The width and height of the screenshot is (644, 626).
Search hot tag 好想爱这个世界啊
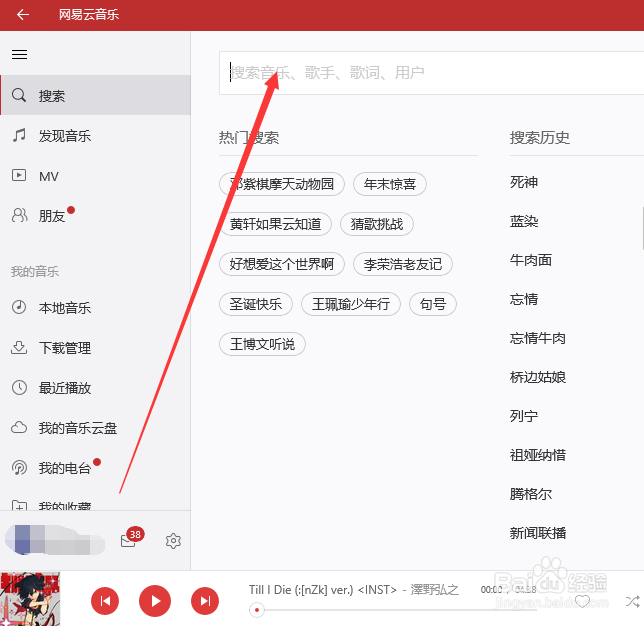282,264
